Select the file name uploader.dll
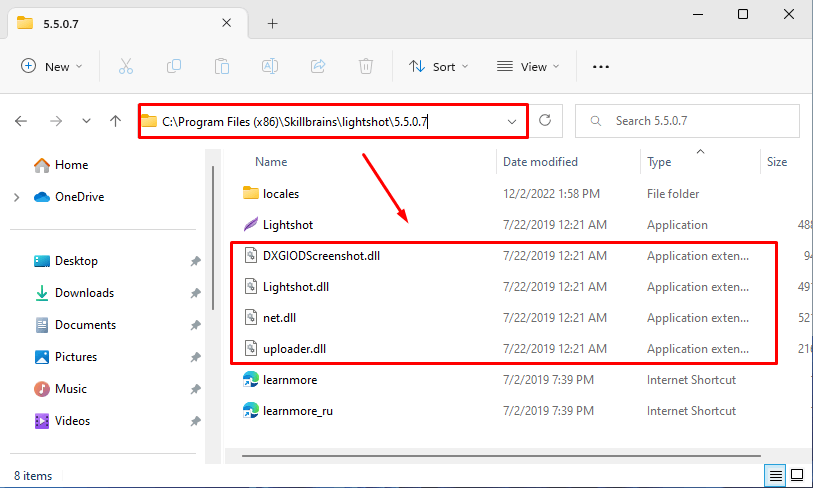Screen dimensions: 813x488 pyautogui.click(x=294, y=349)
